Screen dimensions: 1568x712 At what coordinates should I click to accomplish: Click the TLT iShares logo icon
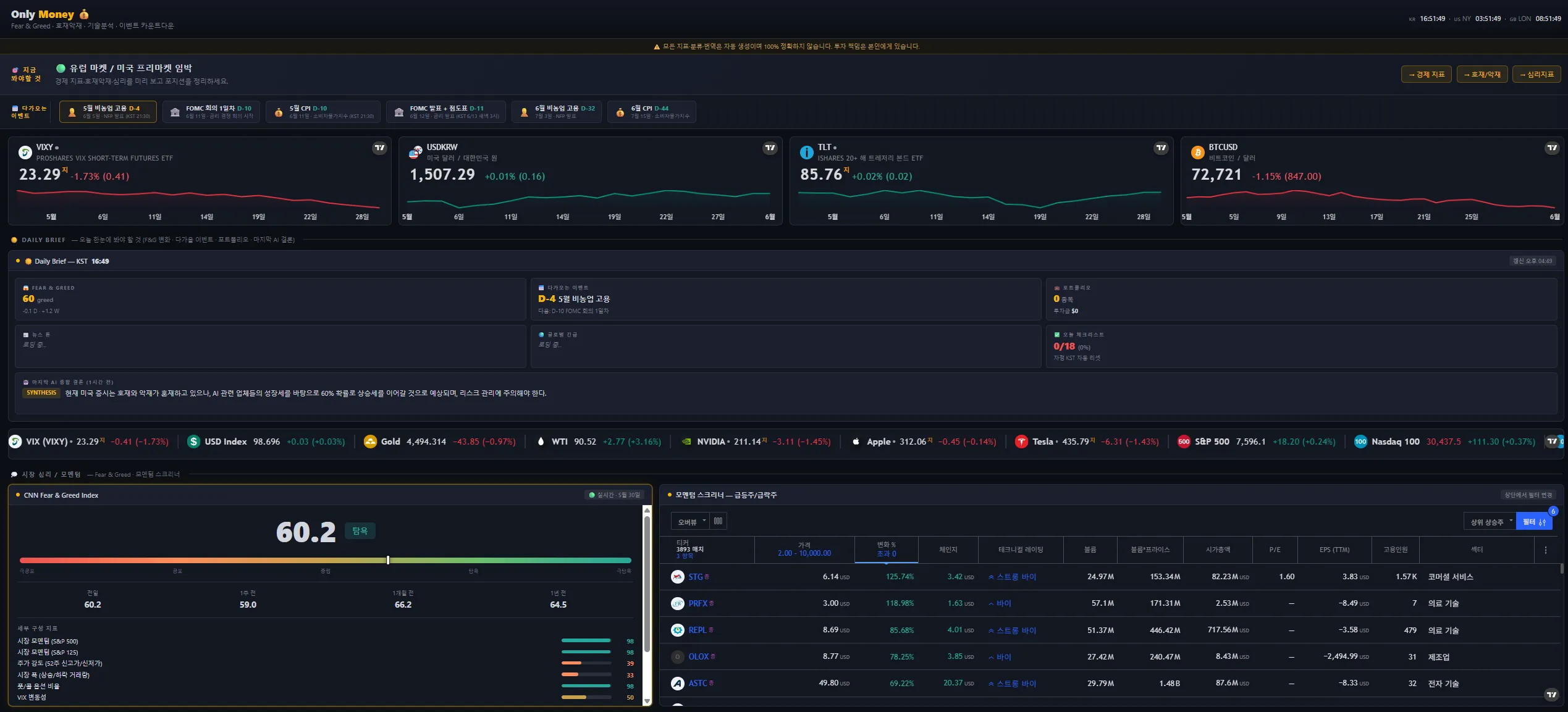tap(806, 152)
